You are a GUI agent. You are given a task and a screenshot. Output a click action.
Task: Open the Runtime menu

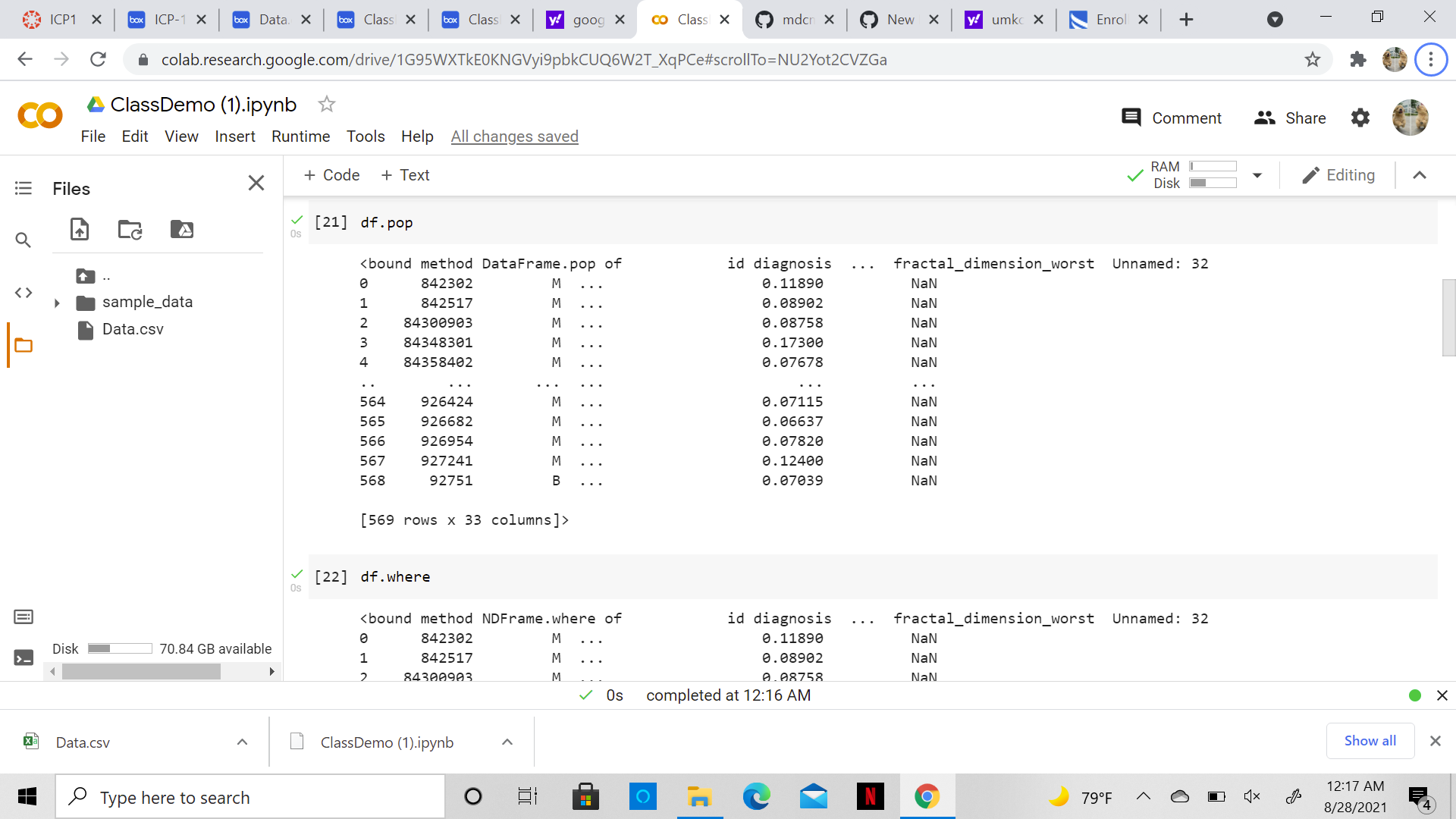pyautogui.click(x=300, y=136)
